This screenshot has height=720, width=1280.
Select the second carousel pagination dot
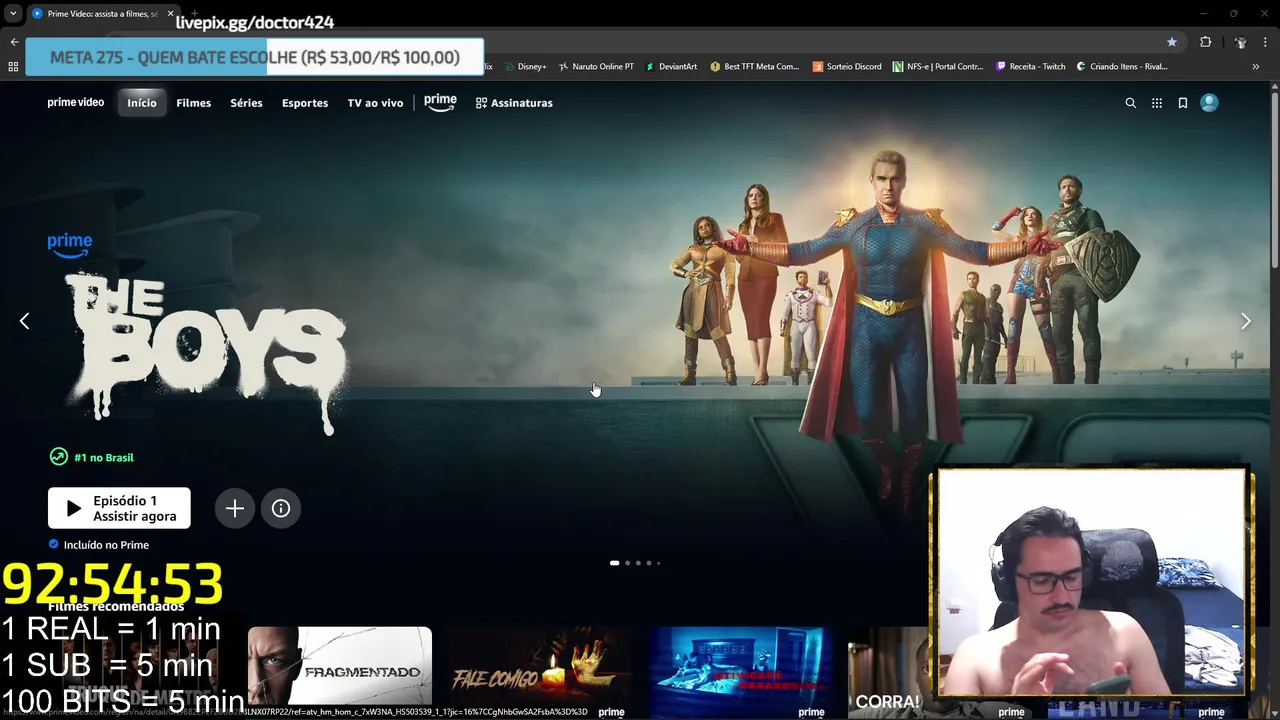(x=627, y=563)
